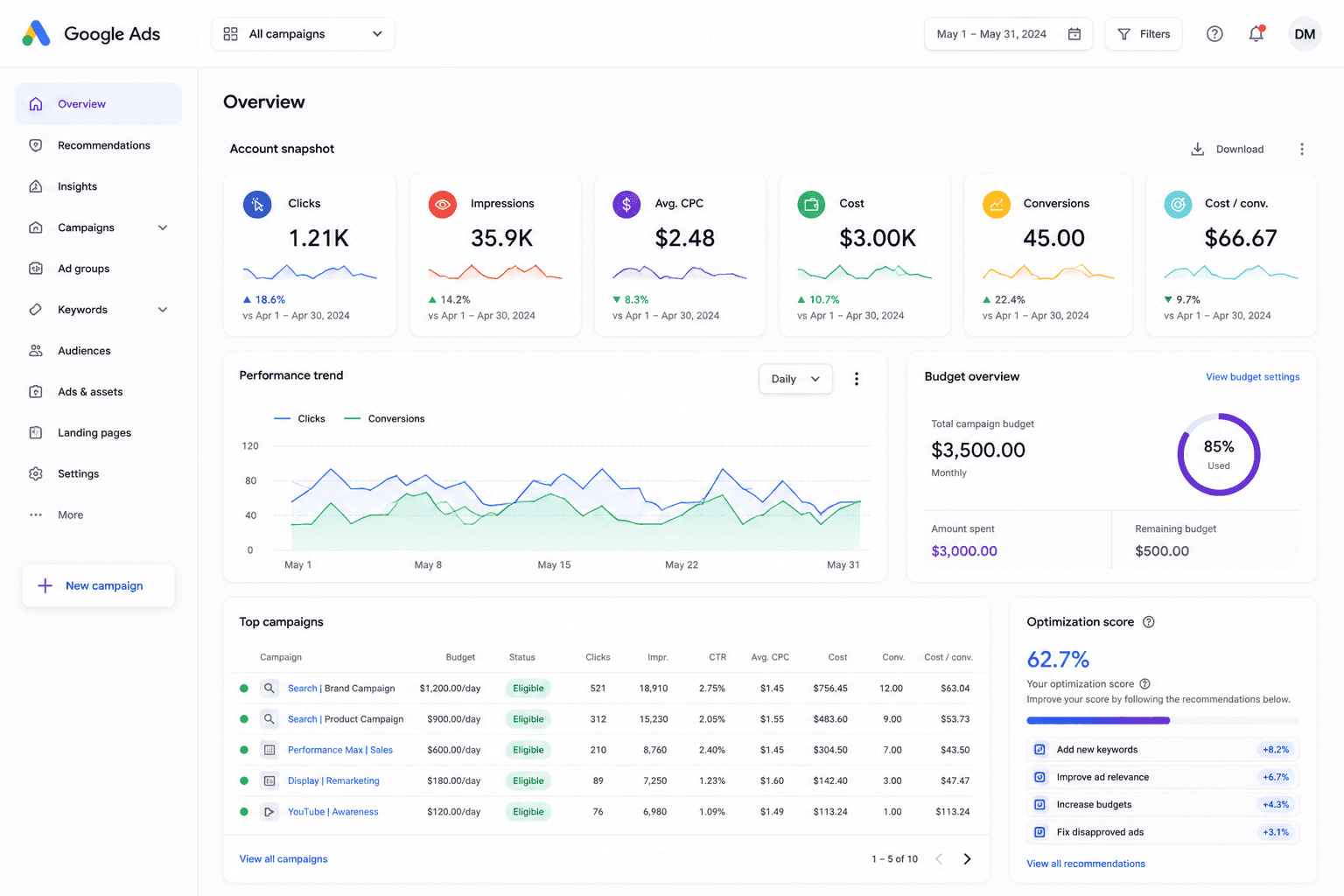The width and height of the screenshot is (1344, 896).
Task: Toggle the Clicks legend in Performance trend
Action: [x=299, y=419]
